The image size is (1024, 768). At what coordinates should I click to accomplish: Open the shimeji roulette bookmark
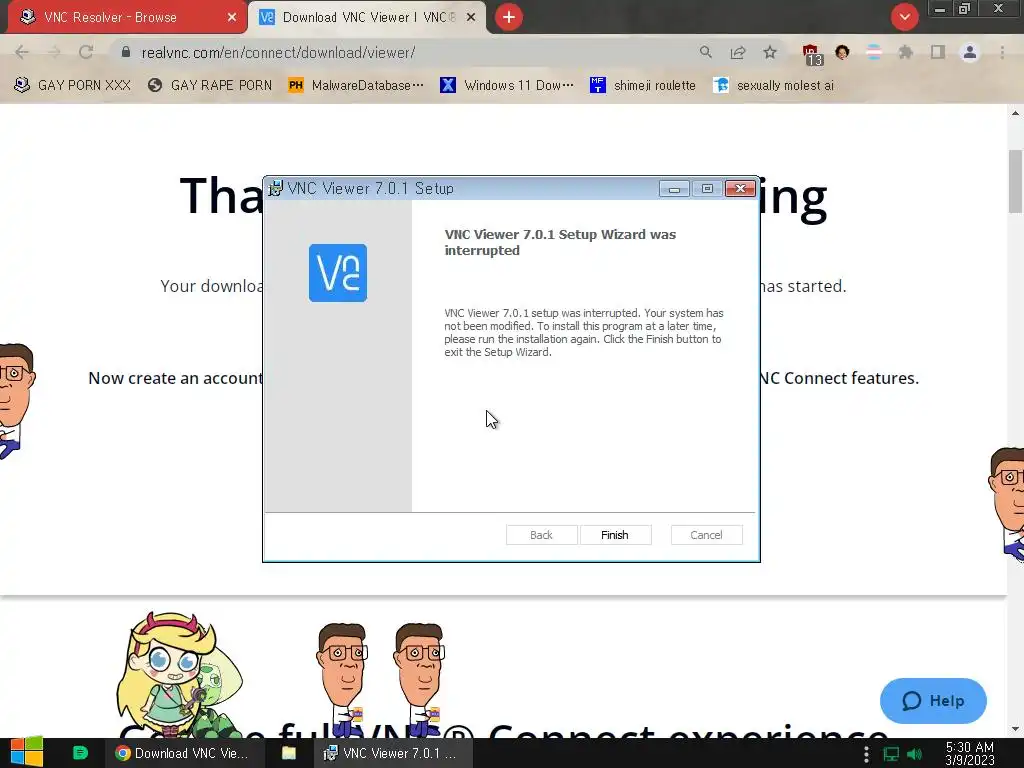point(643,85)
